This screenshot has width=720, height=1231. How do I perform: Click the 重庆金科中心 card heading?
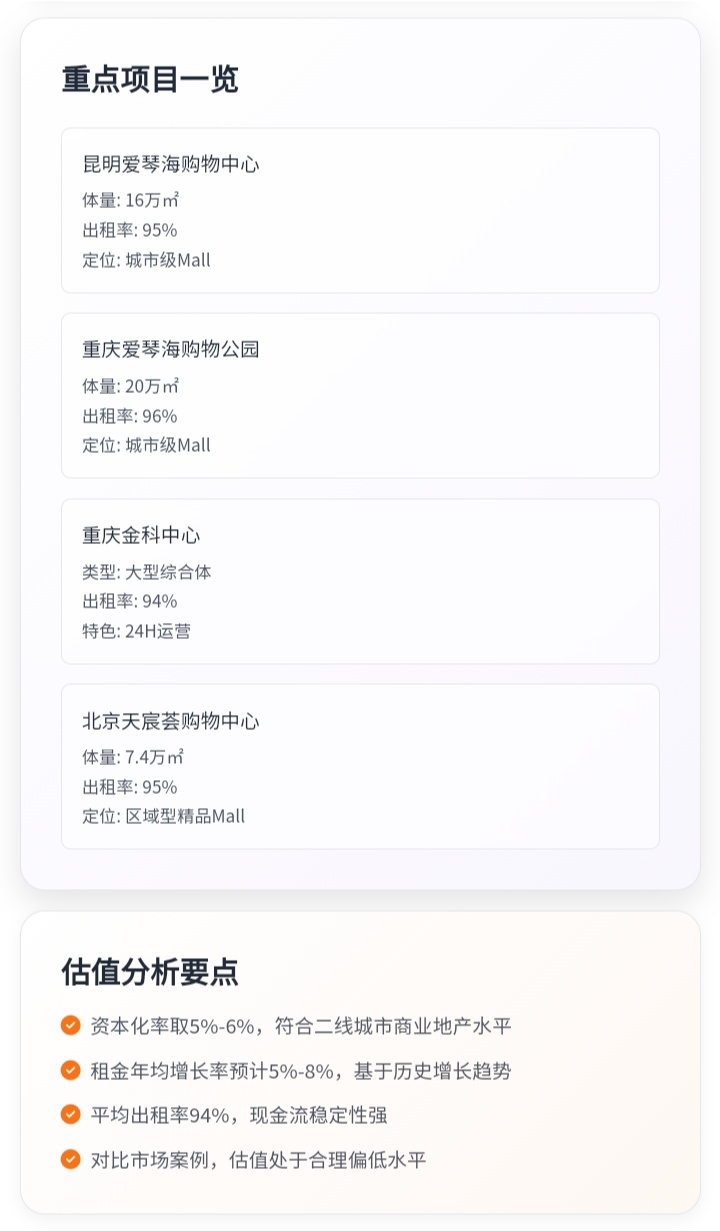tap(141, 535)
